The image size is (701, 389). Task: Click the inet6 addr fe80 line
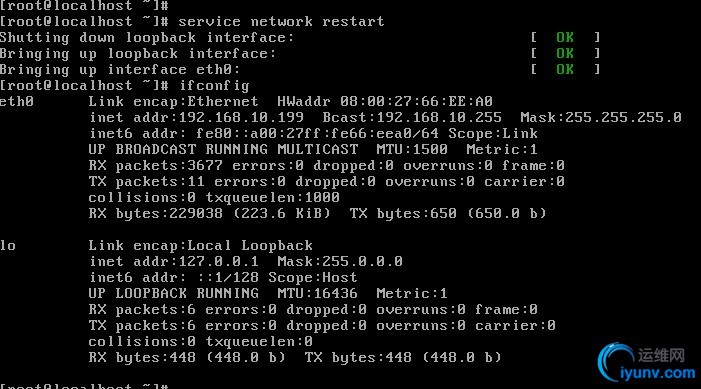(x=313, y=133)
